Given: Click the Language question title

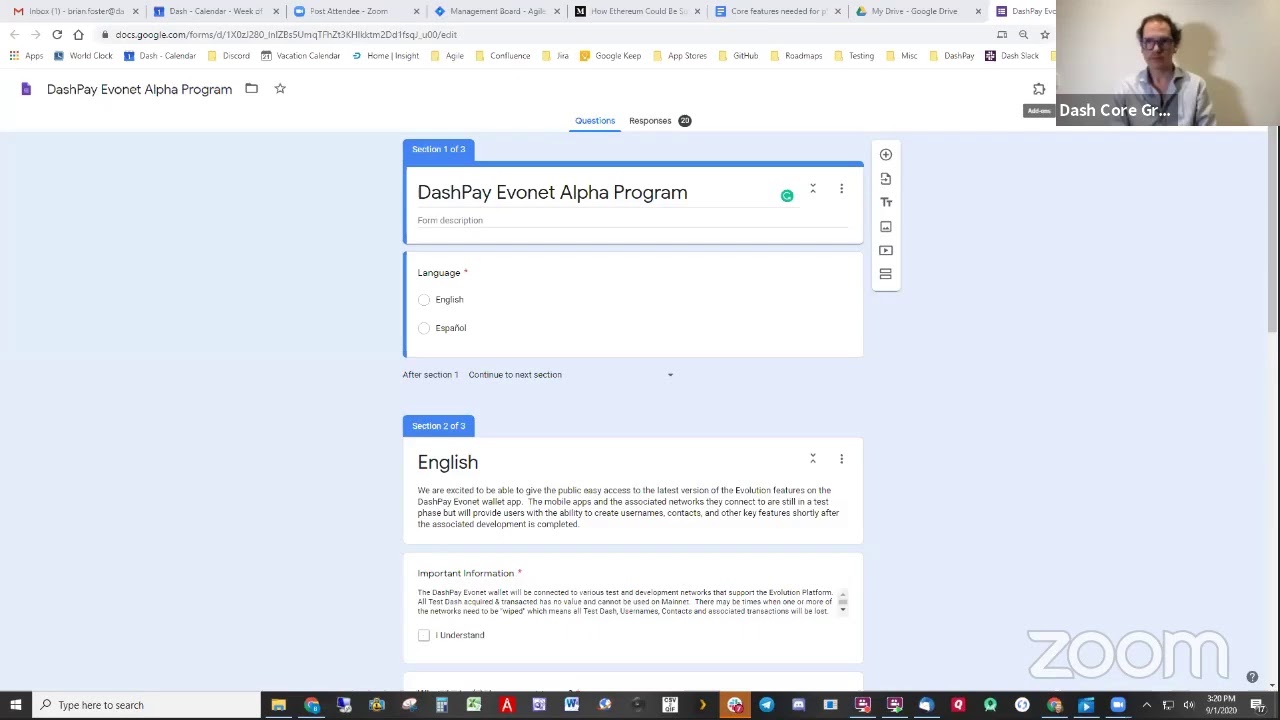Looking at the screenshot, I should [x=439, y=273].
